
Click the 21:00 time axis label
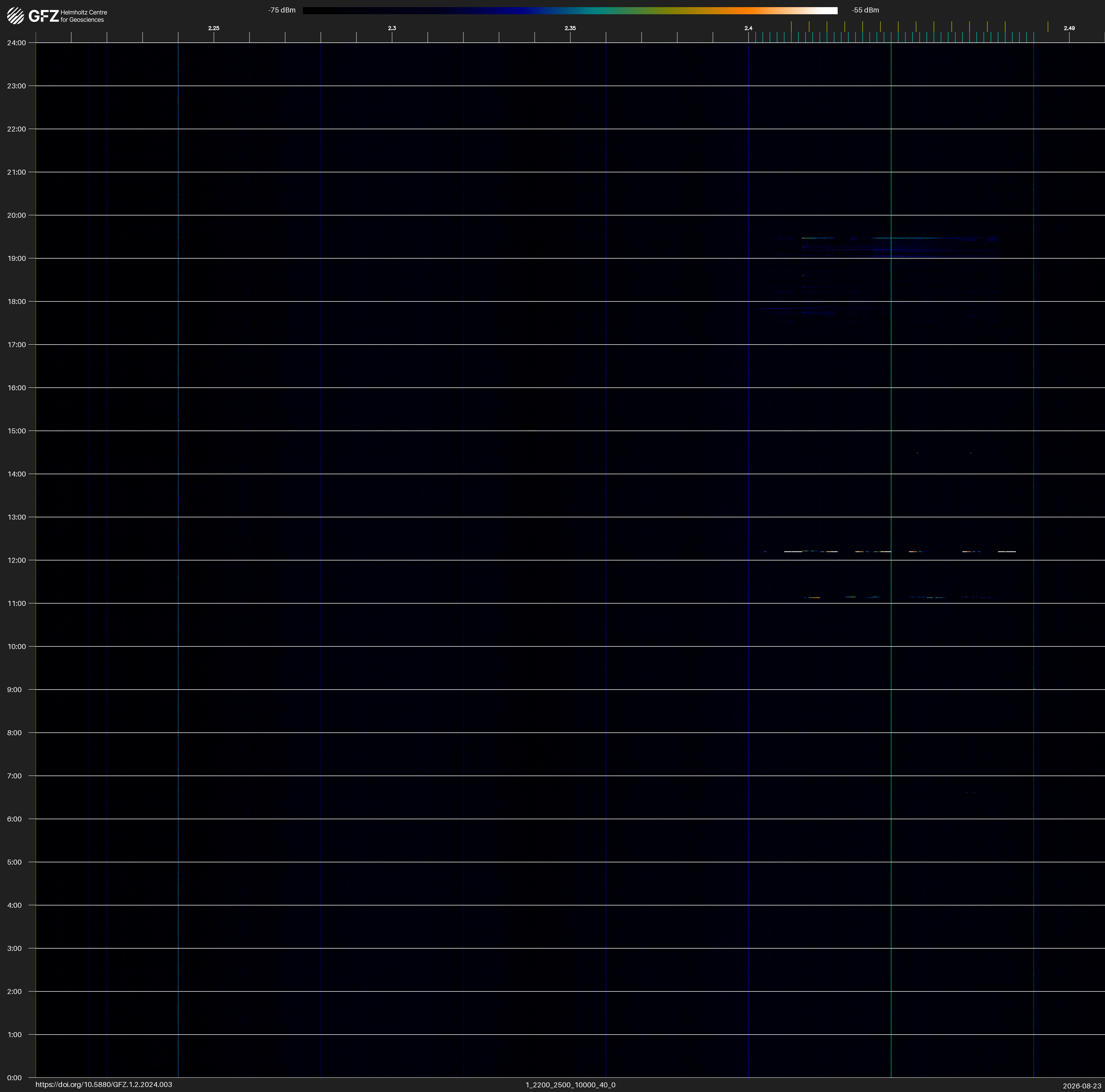17,172
